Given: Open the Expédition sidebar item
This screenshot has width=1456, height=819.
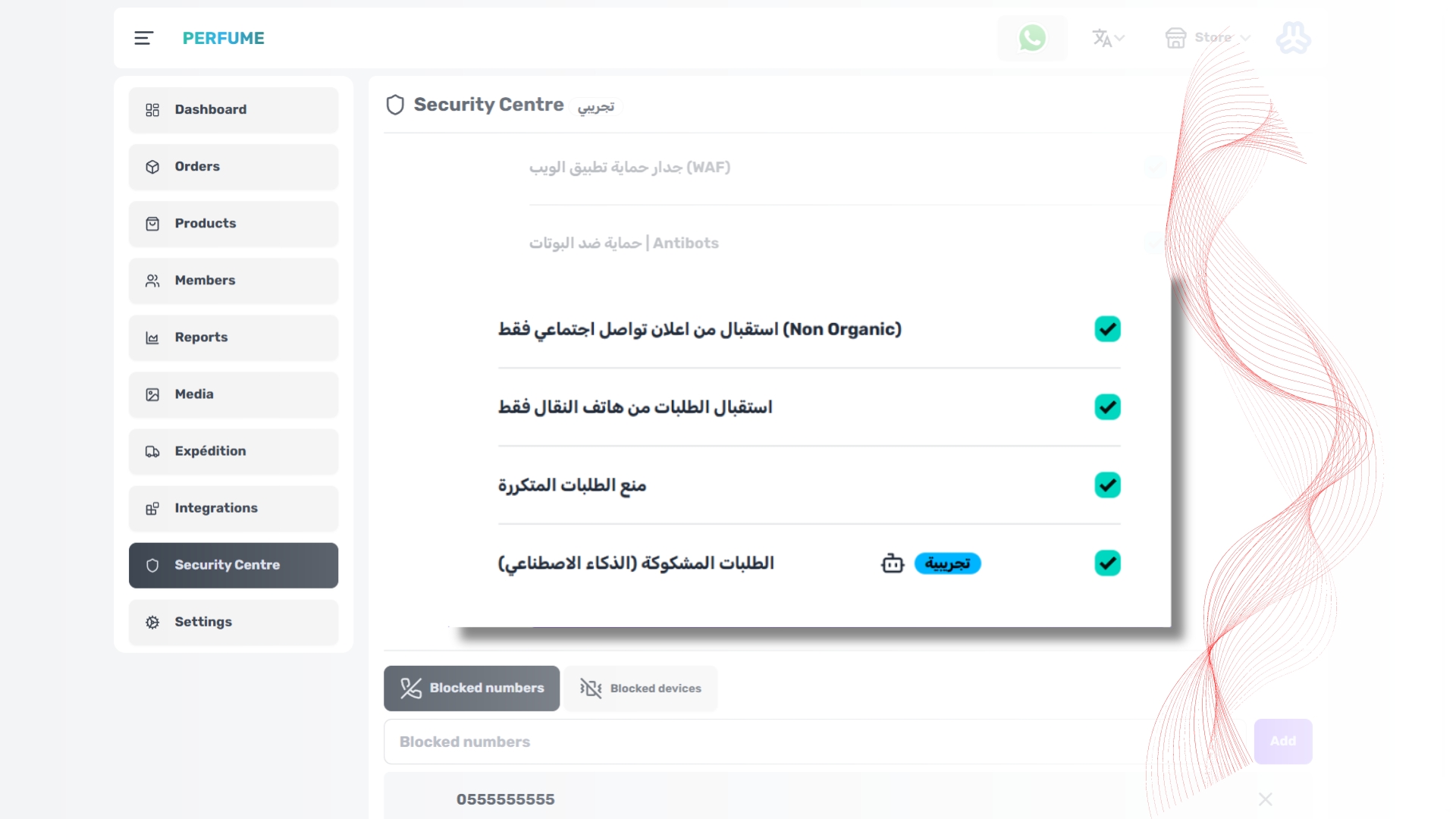Looking at the screenshot, I should pyautogui.click(x=234, y=451).
